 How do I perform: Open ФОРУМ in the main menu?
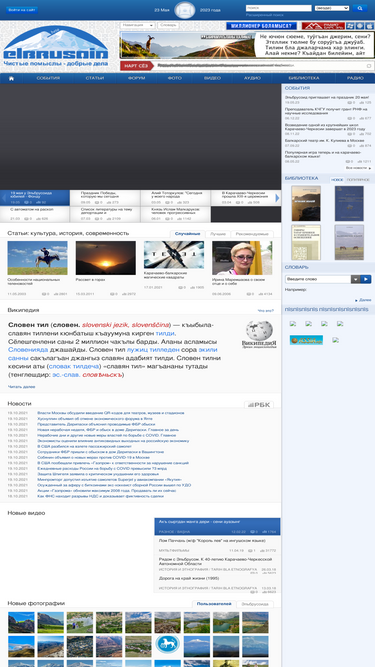[x=136, y=78]
